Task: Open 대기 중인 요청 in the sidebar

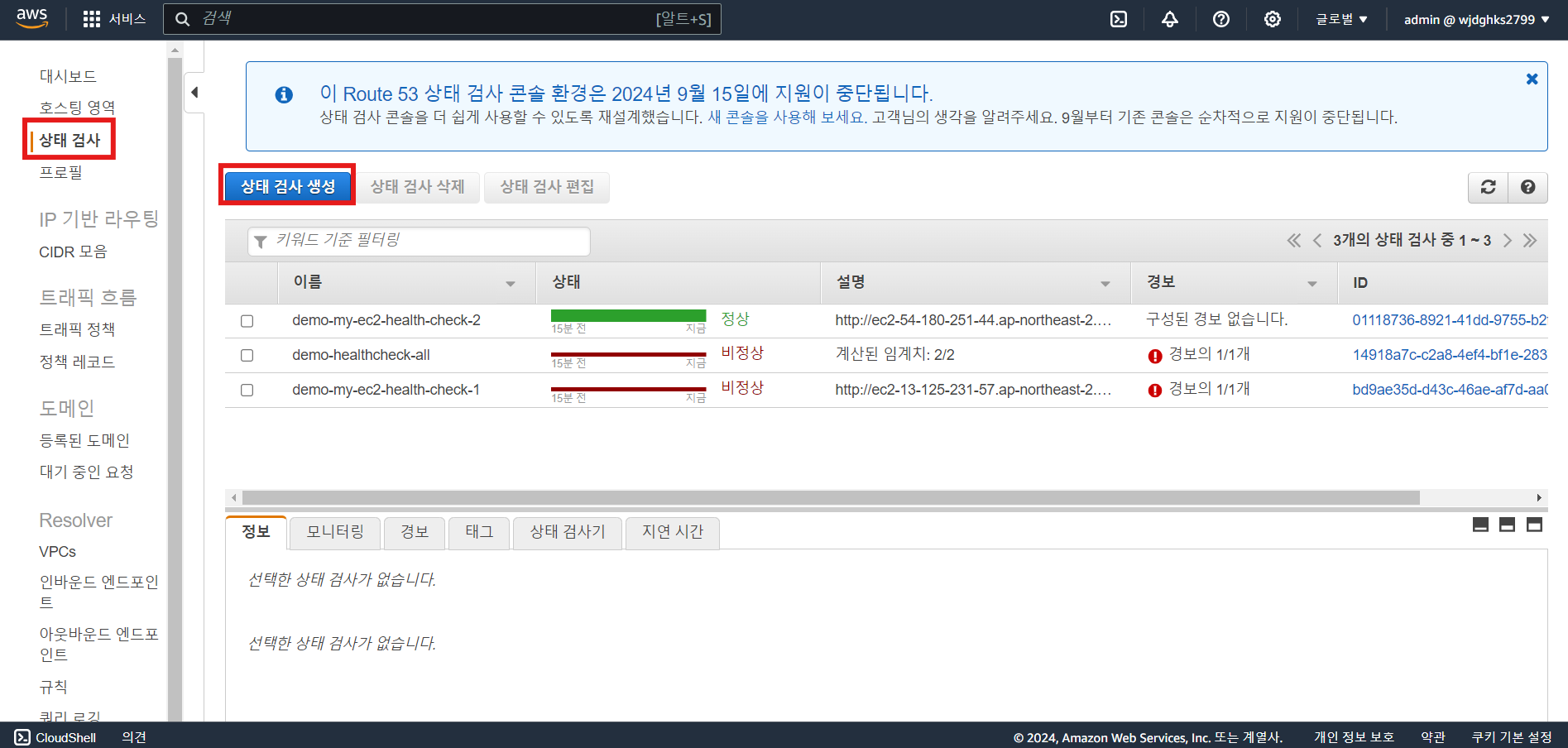Action: click(x=86, y=472)
